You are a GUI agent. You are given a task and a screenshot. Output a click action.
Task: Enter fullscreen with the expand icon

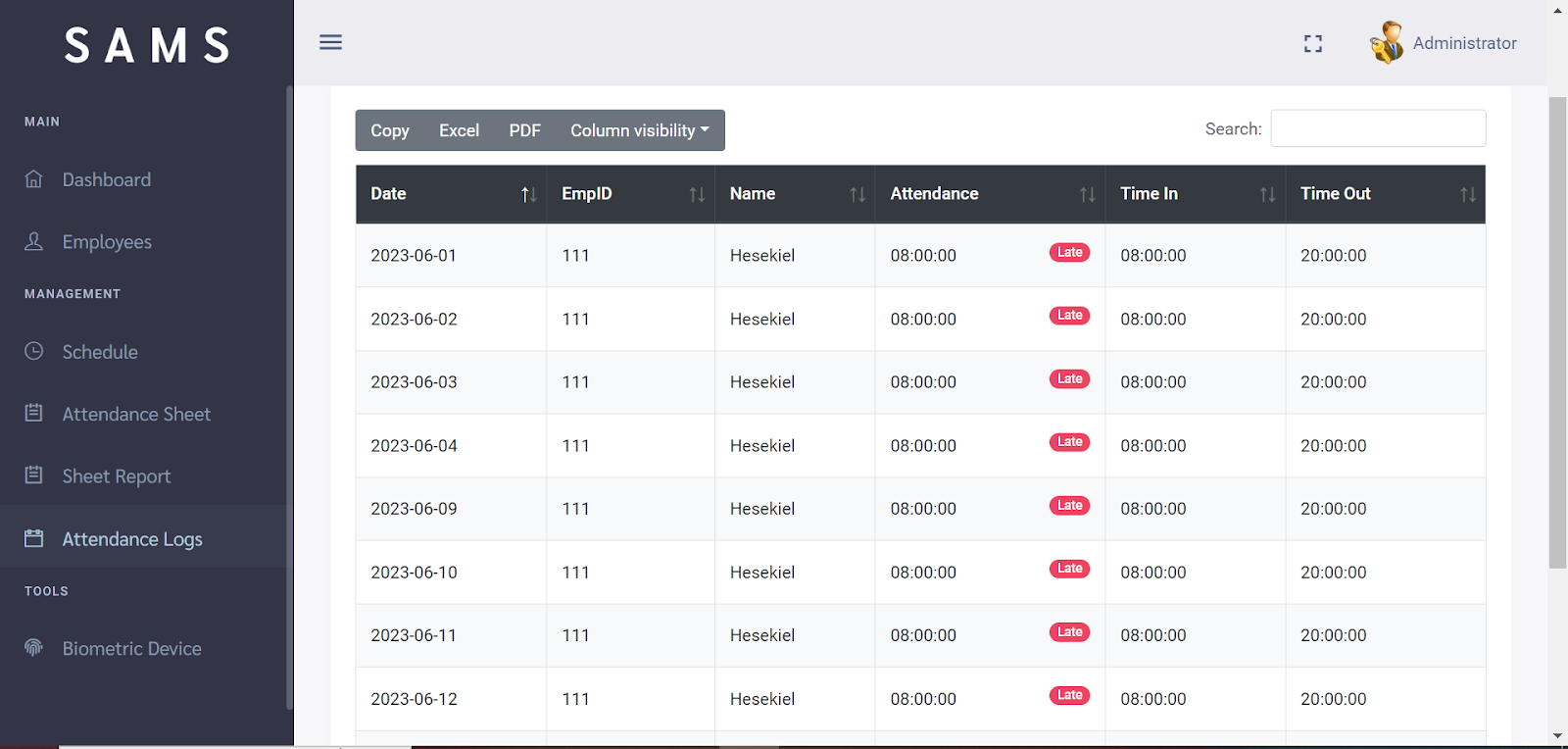1313,43
